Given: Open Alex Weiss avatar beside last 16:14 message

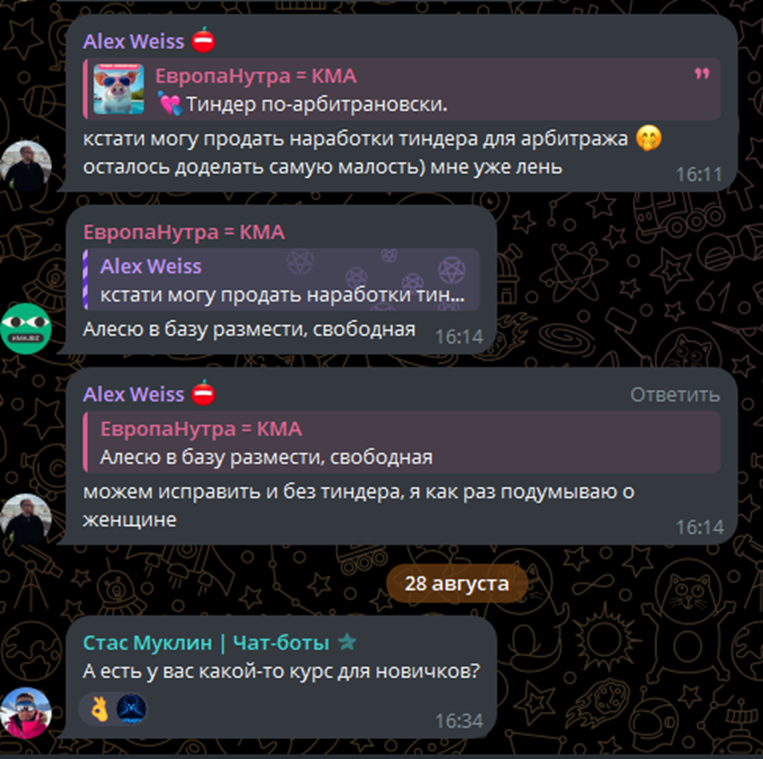Looking at the screenshot, I should tap(26, 519).
